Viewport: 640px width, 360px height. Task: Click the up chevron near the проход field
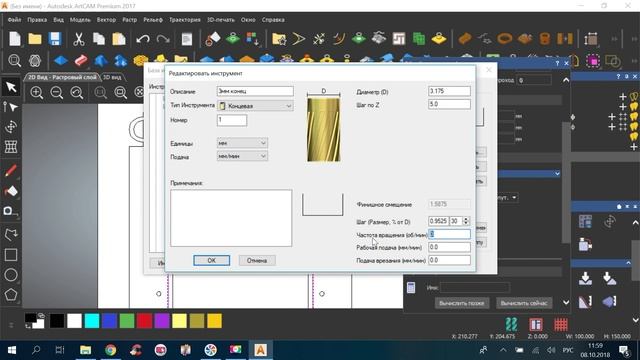pyautogui.click(x=566, y=80)
